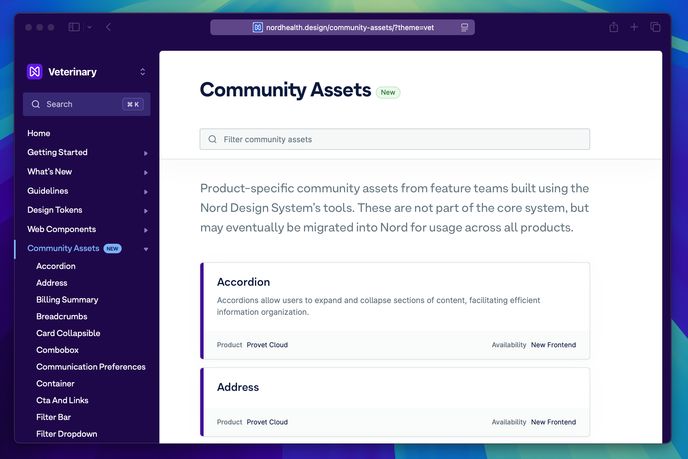The width and height of the screenshot is (688, 459).
Task: Open Guidelines in the sidebar
Action: (x=48, y=191)
